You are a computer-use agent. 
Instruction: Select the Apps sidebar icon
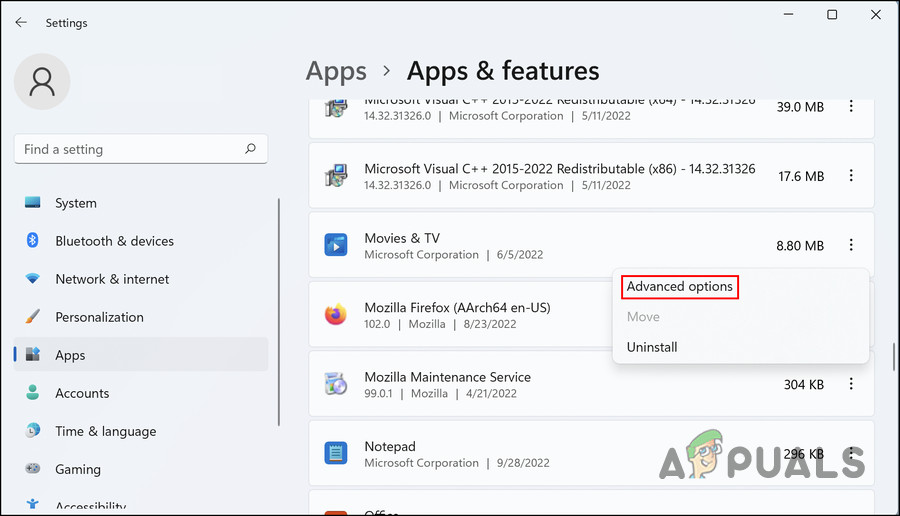33,355
